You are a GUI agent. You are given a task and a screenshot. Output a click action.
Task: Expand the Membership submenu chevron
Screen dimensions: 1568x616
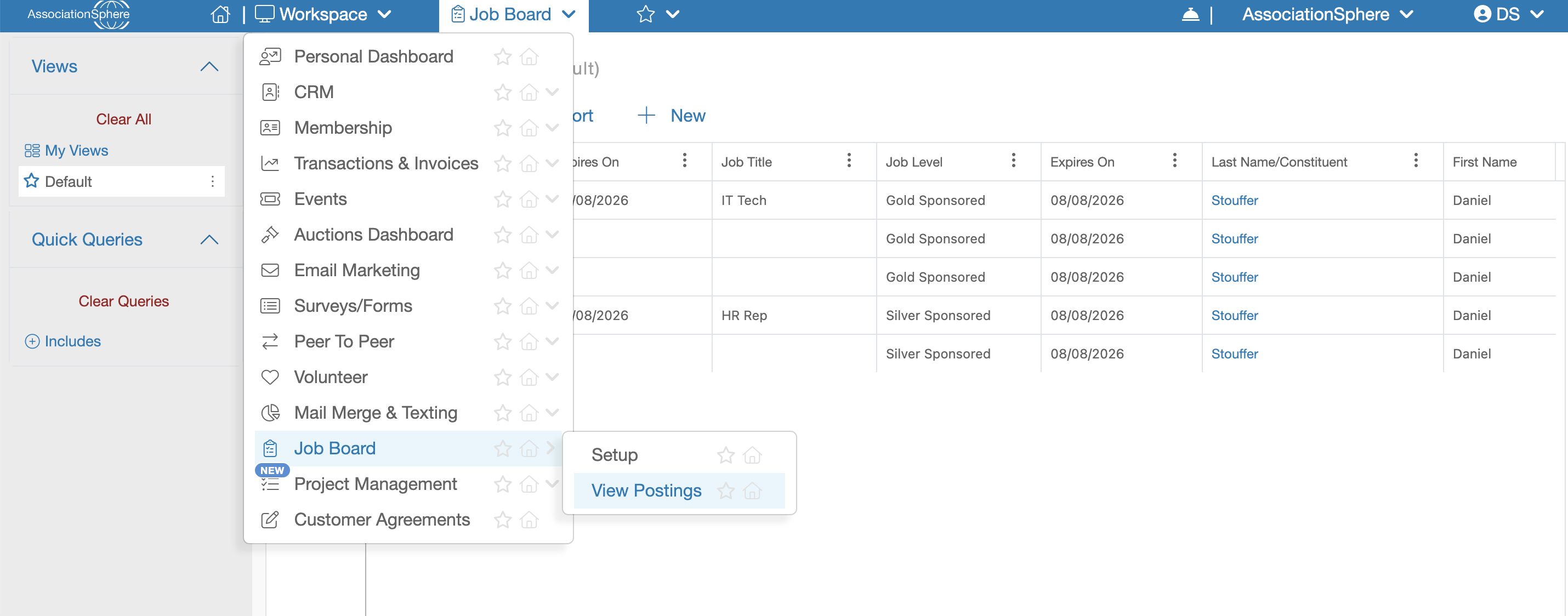pos(552,128)
